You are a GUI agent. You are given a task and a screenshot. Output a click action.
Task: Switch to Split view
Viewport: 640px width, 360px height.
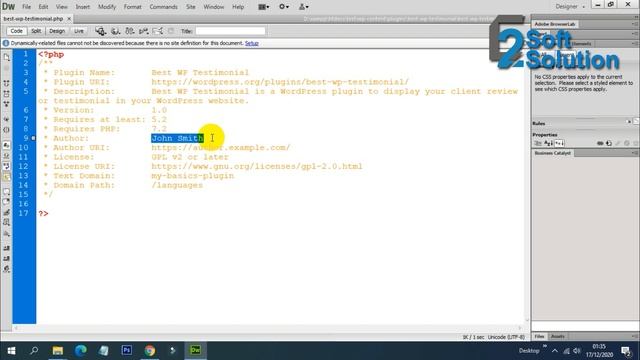click(36, 31)
